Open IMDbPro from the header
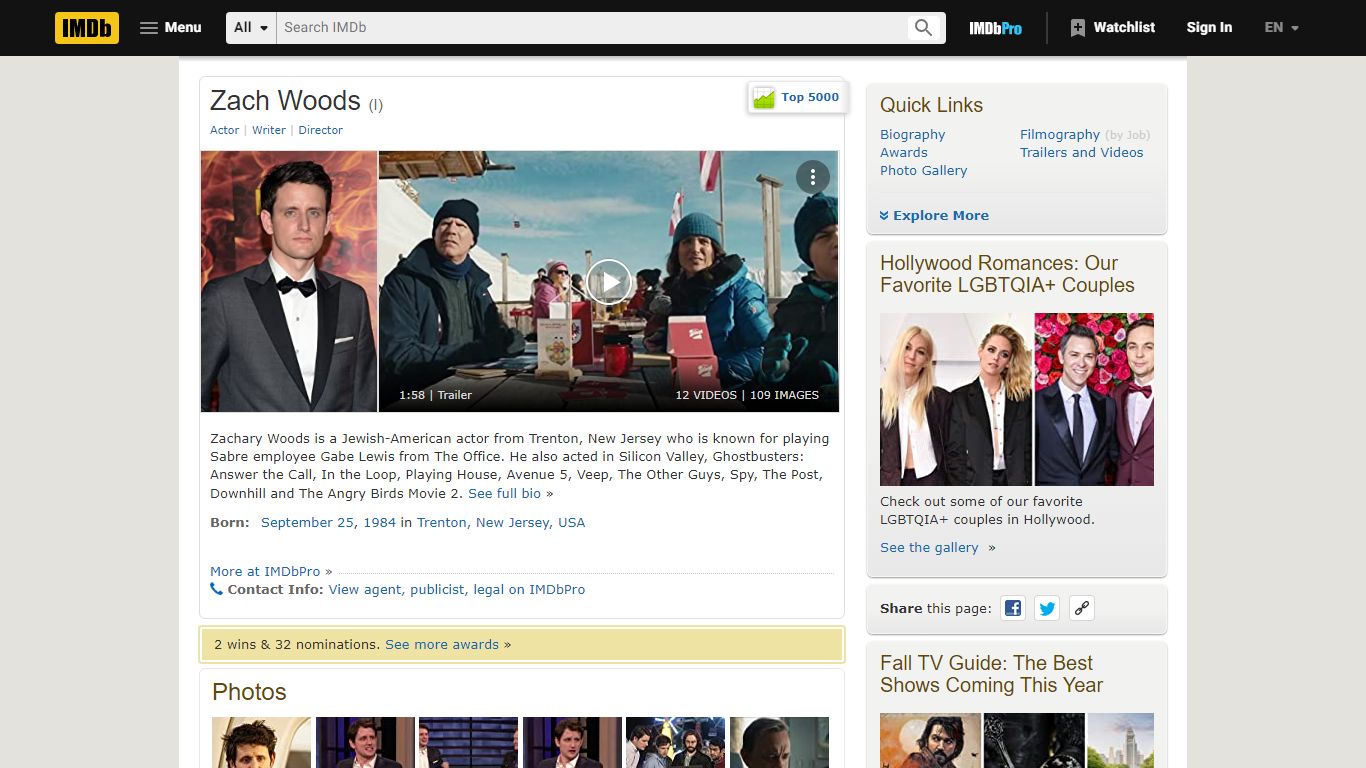 pos(995,28)
